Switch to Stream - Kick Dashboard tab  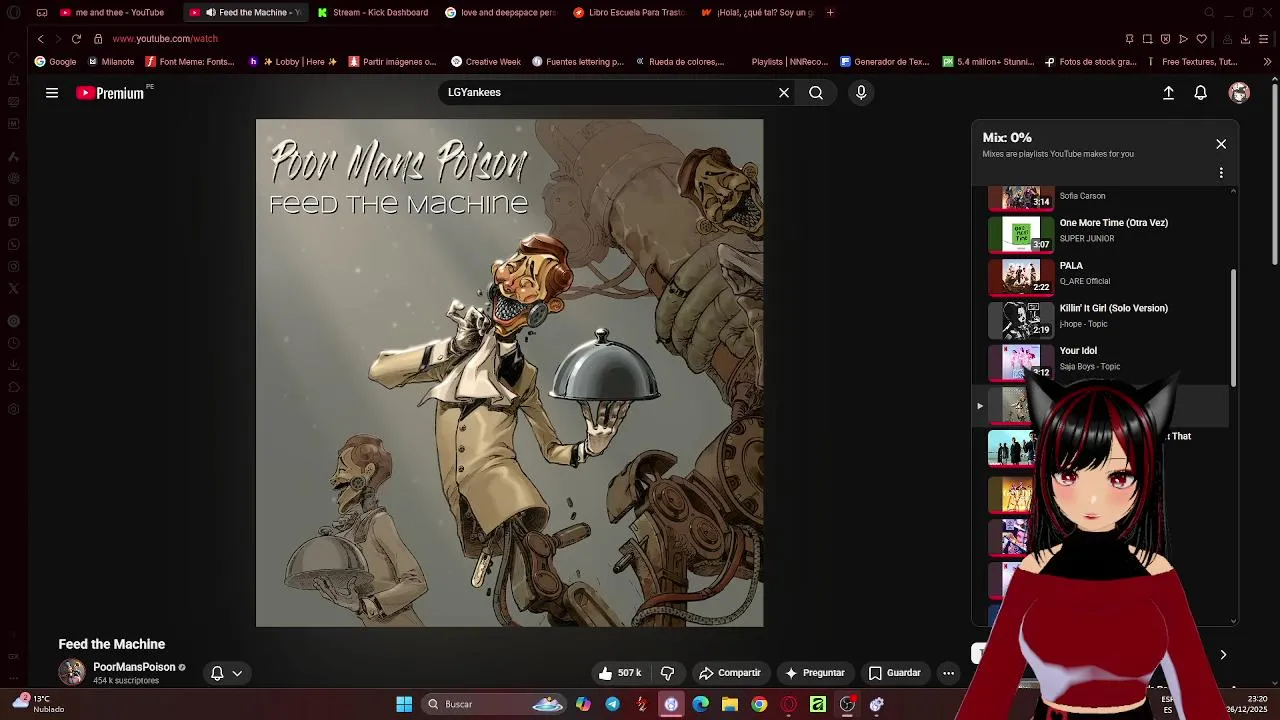(373, 12)
